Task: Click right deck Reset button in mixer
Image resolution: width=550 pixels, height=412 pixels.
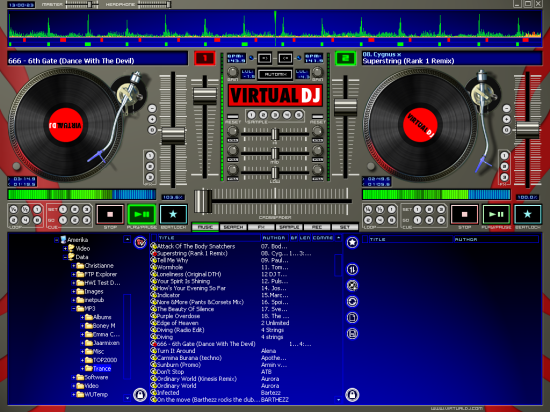Action: [317, 117]
